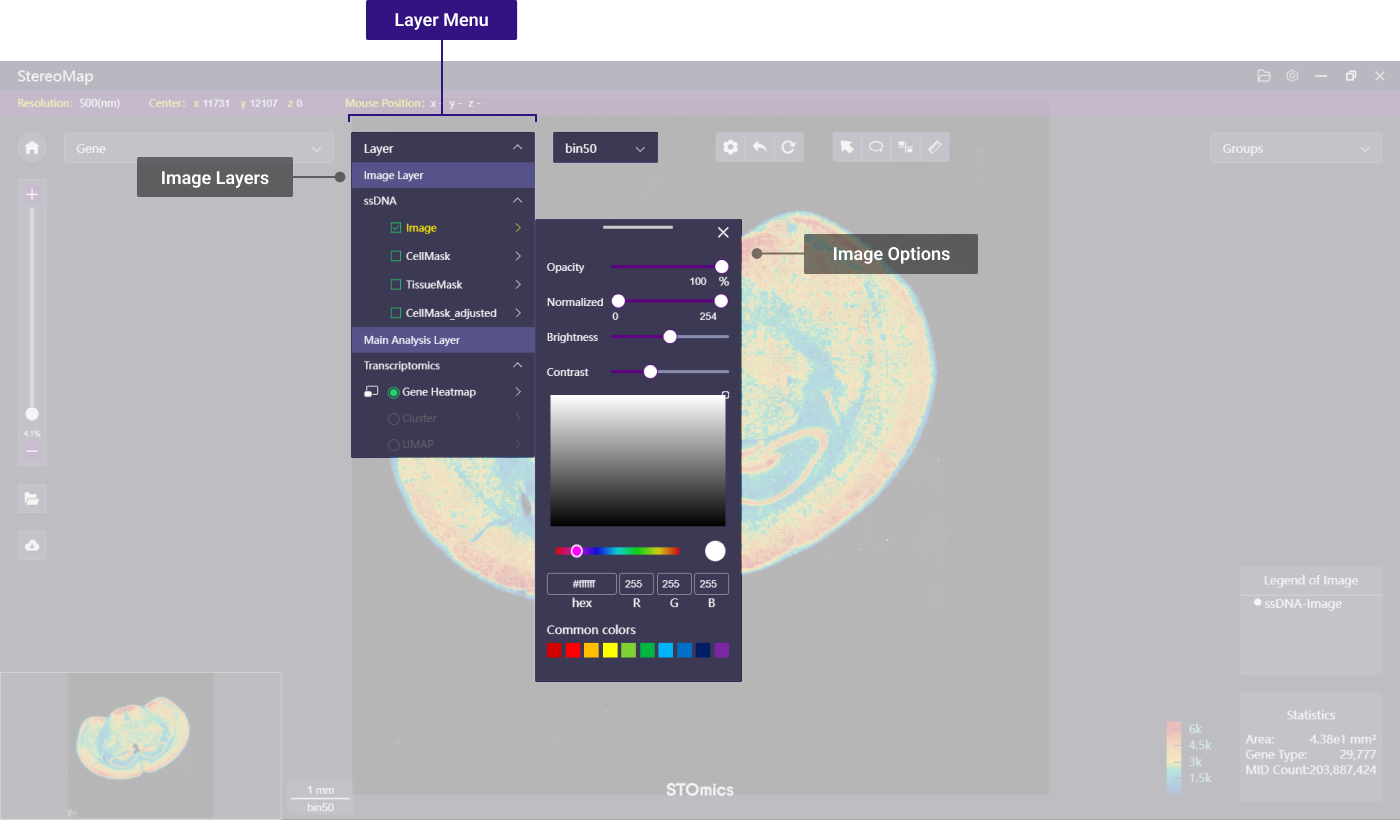The width and height of the screenshot is (1400, 820).
Task: Click the TissueMask layer label
Action: [434, 284]
